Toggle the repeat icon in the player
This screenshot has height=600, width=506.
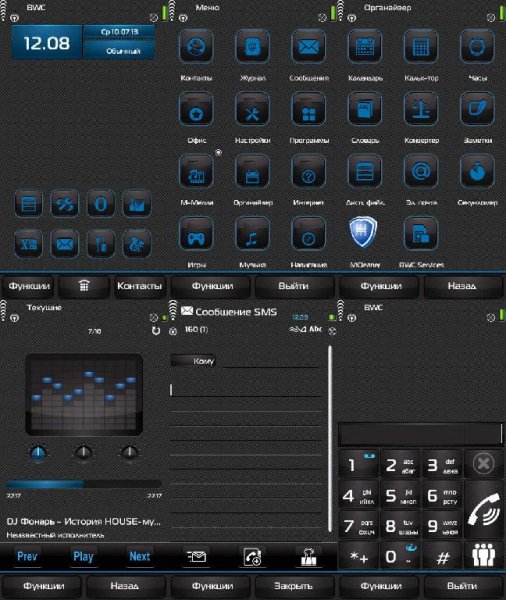coord(156,331)
